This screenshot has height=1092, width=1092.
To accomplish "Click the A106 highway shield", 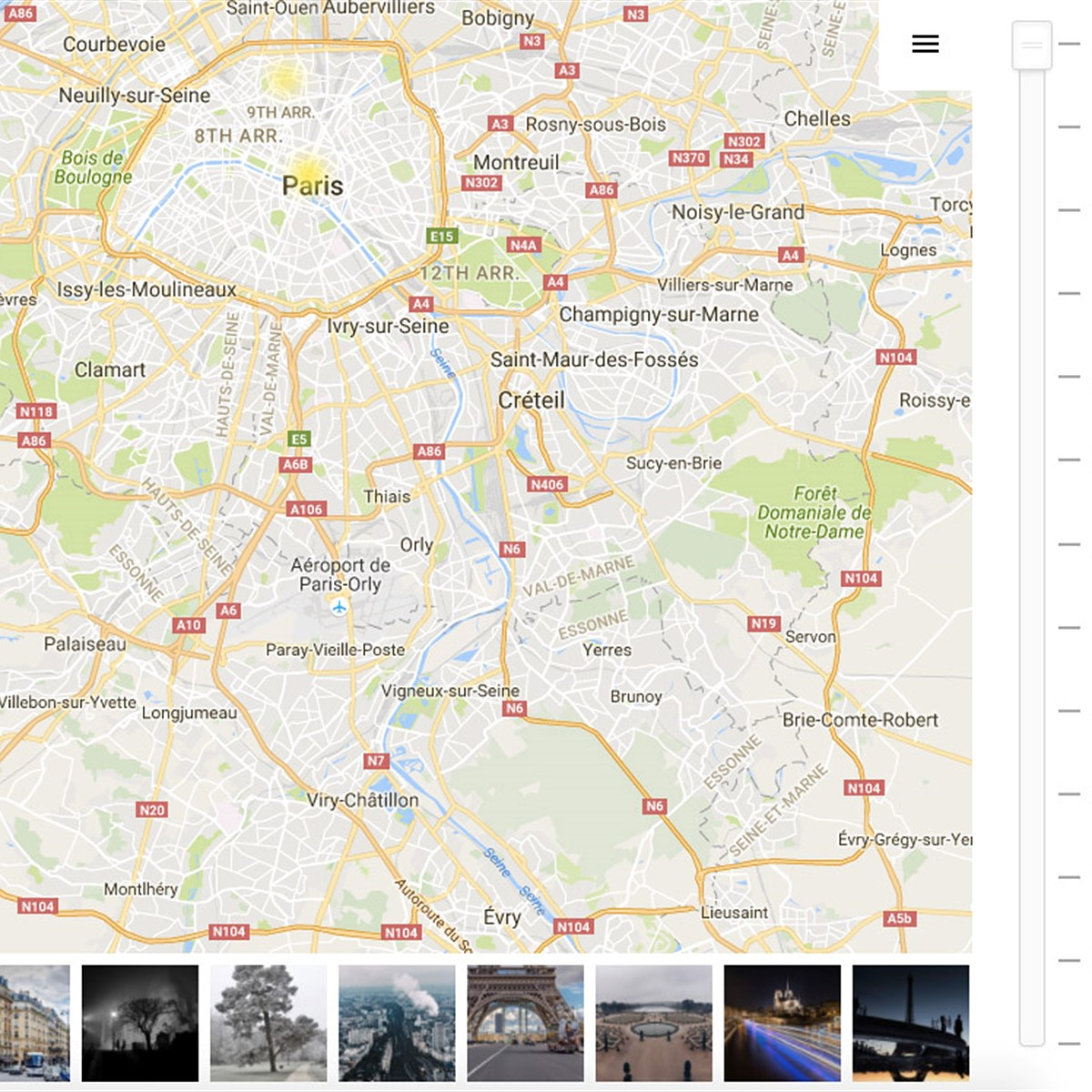I will (307, 509).
